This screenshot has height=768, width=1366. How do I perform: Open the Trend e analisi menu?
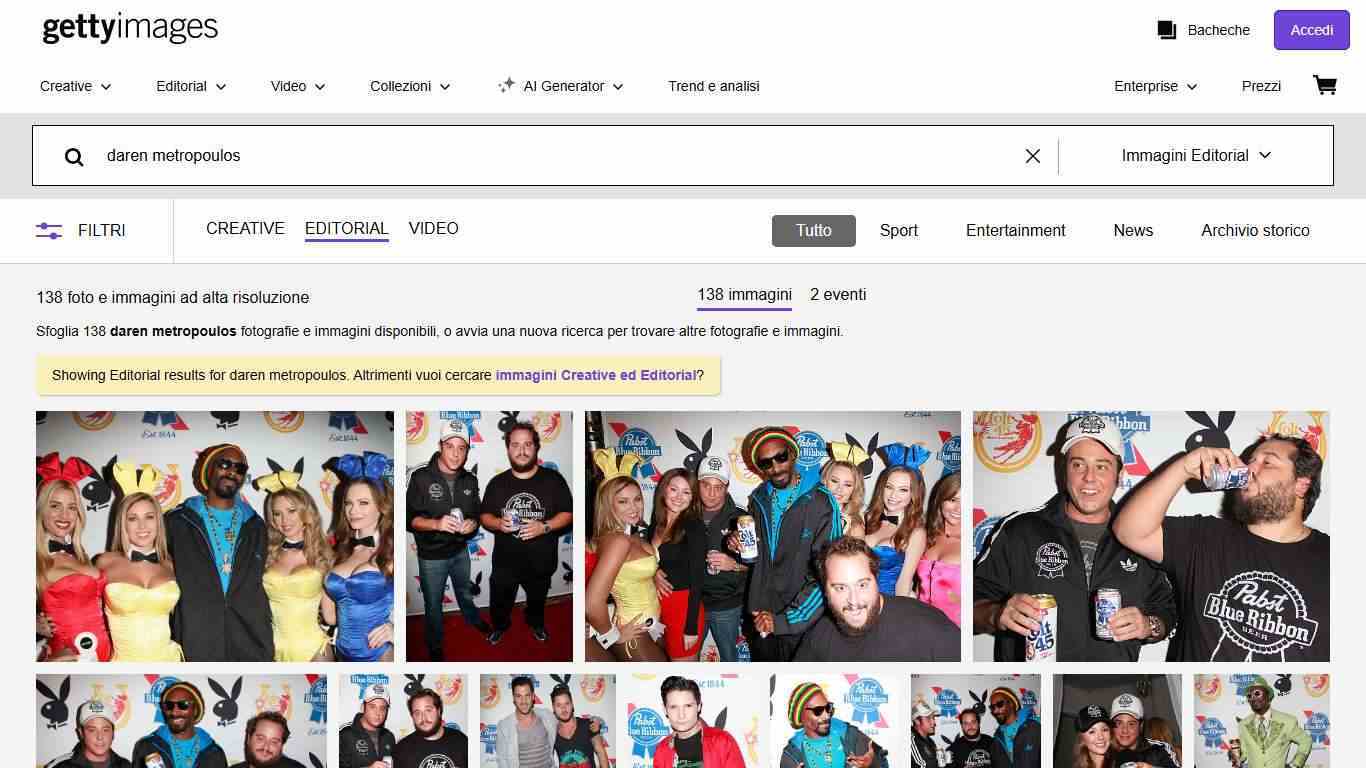(713, 86)
